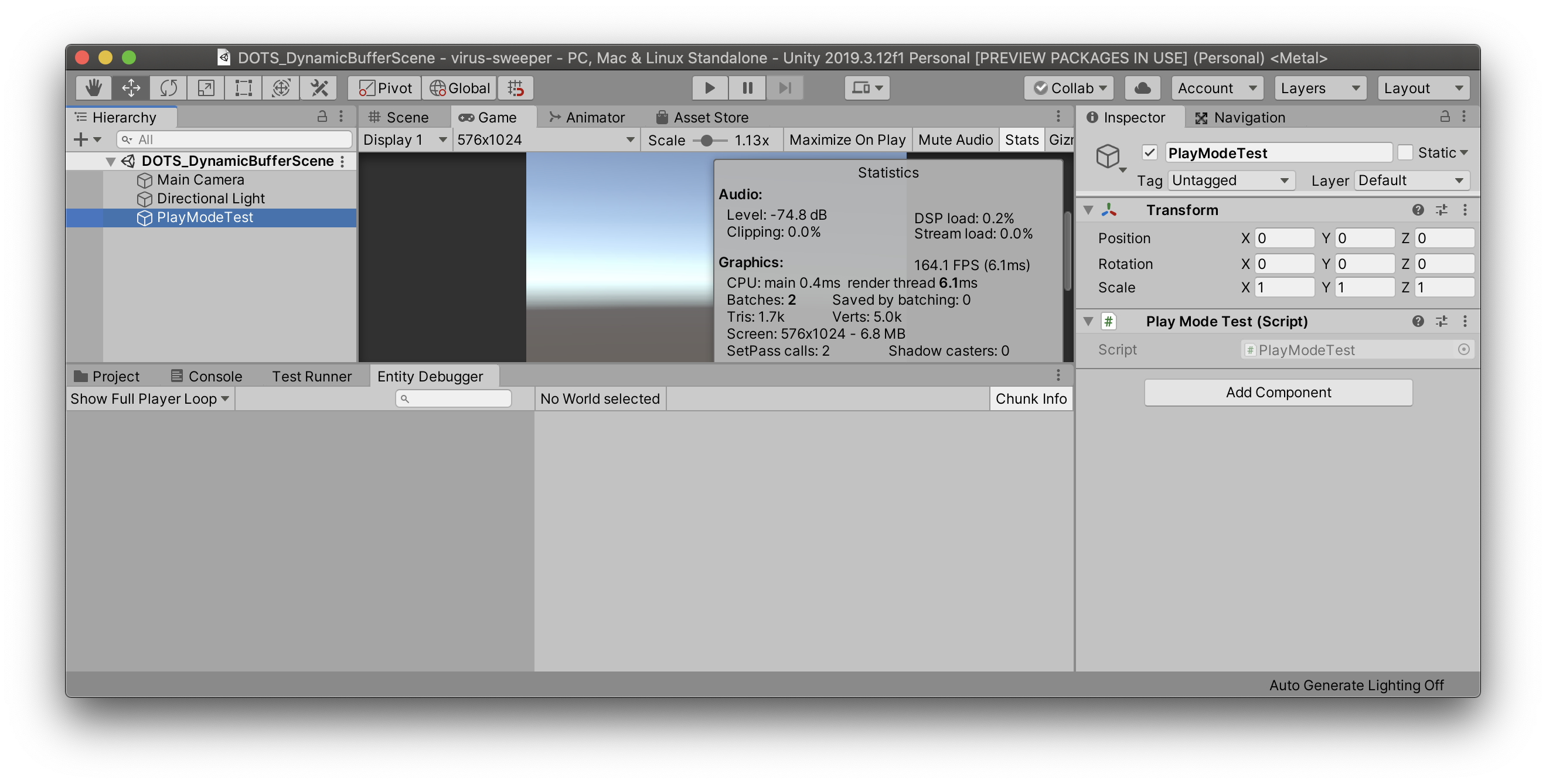
Task: Click Maximize On Play
Action: (x=847, y=139)
